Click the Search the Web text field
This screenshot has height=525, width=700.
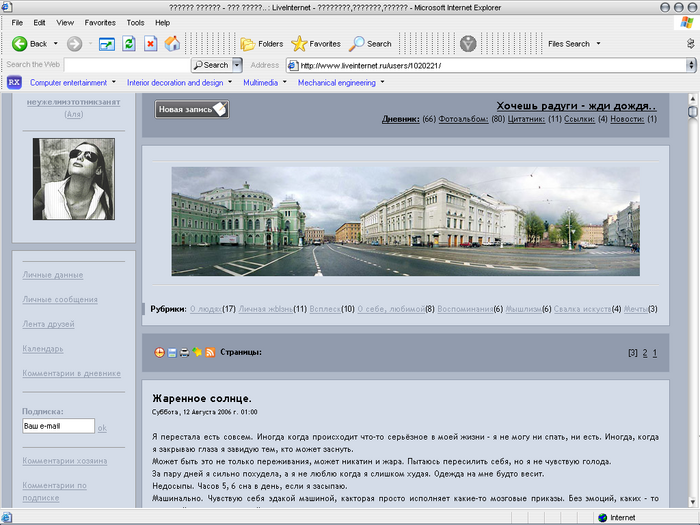click(127, 65)
